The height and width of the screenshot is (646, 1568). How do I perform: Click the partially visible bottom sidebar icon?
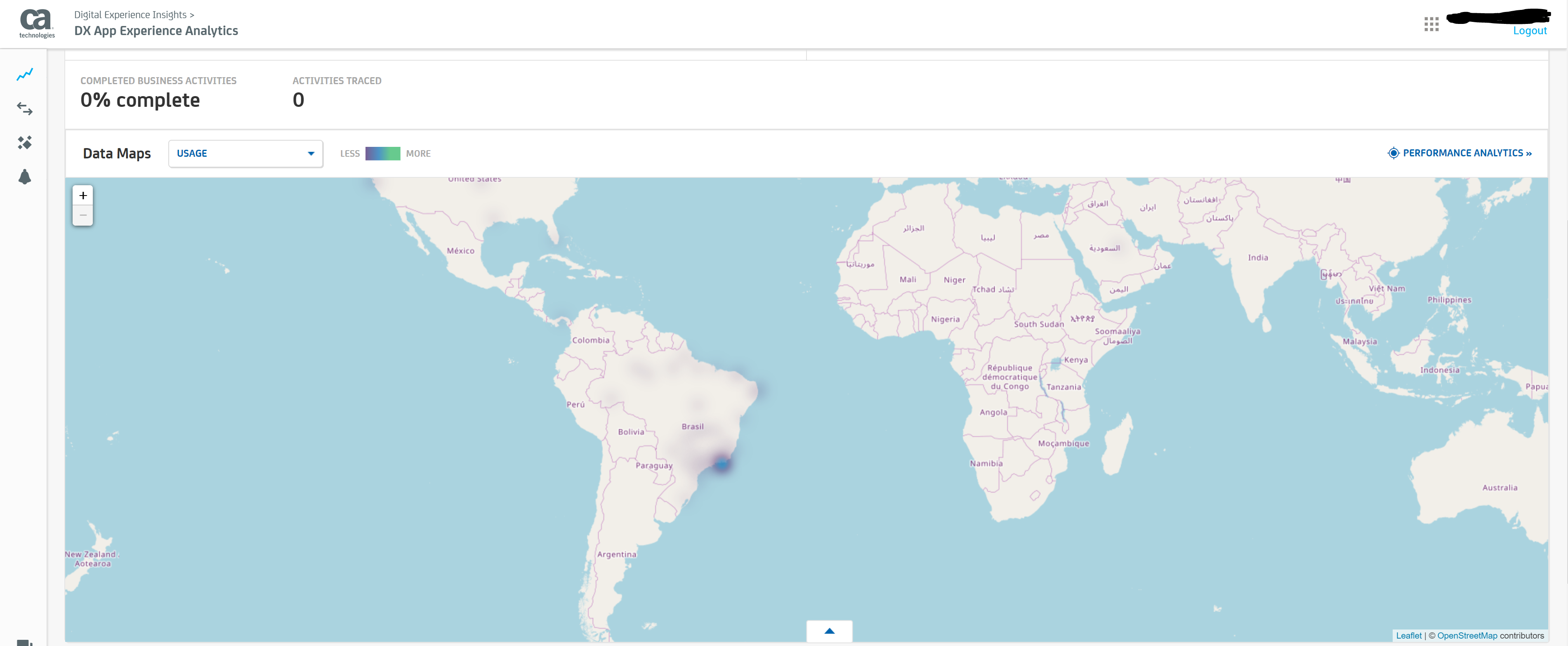(24, 642)
